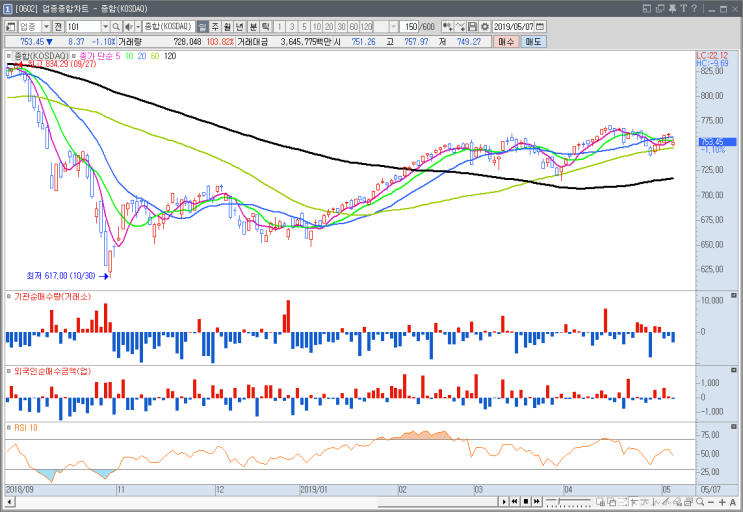Click the T font icon in title bar

click(683, 9)
